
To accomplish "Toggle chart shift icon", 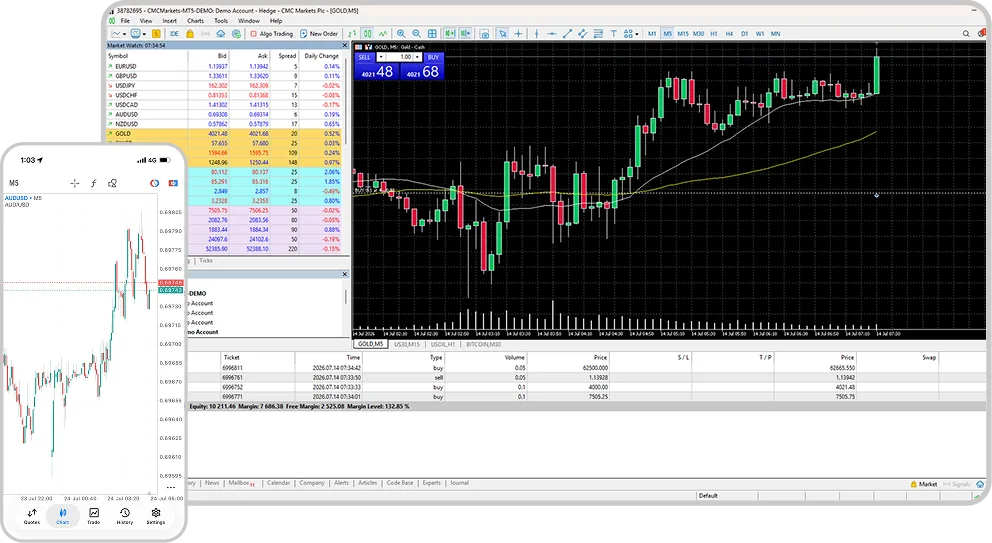I will coord(466,34).
